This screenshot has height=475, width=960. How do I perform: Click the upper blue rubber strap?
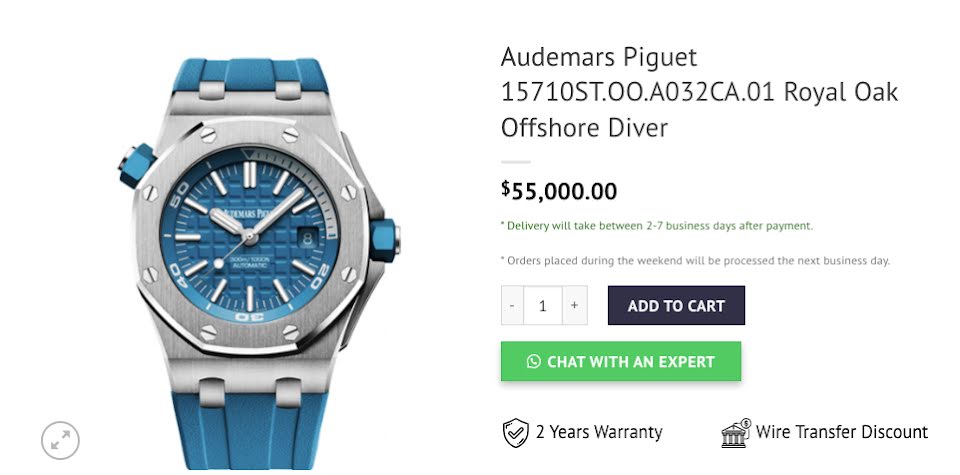249,78
